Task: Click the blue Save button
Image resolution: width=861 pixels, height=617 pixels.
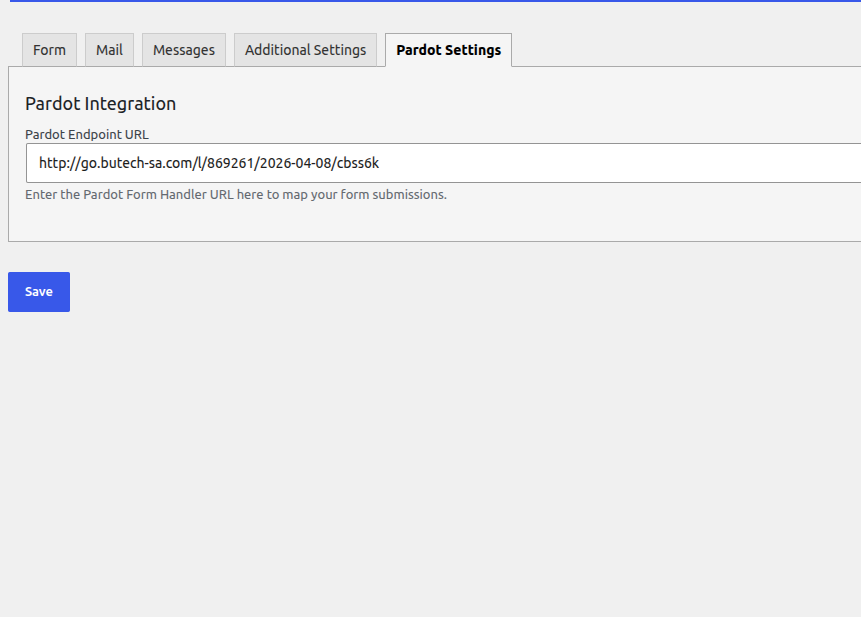Action: [x=39, y=292]
